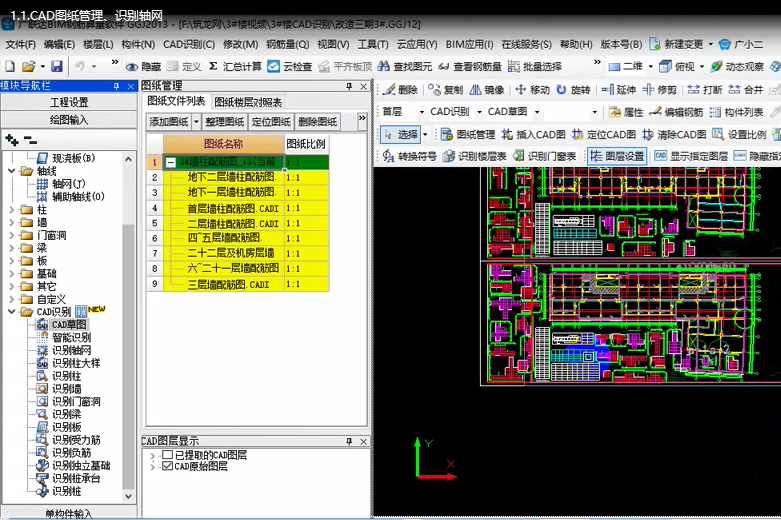Open the CAD识别(C) menu
This screenshot has width=781, height=520.
(188, 44)
